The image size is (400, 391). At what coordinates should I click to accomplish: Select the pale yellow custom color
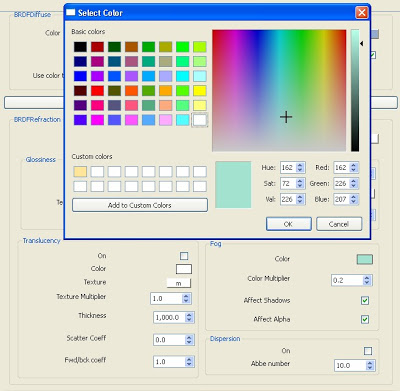click(x=80, y=172)
